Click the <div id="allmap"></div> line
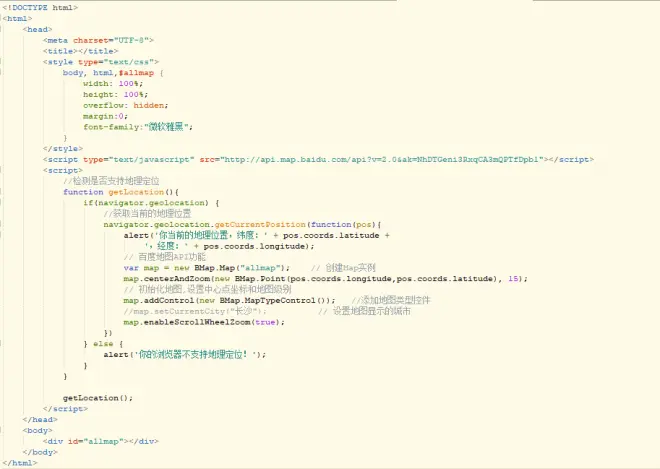The image size is (660, 469). pos(101,441)
